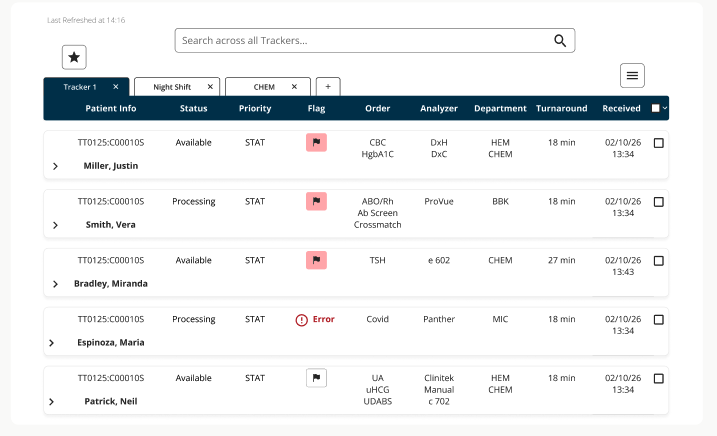This screenshot has height=436, width=717.
Task: Expand details for Espinoza, Maria
Action: tap(52, 343)
